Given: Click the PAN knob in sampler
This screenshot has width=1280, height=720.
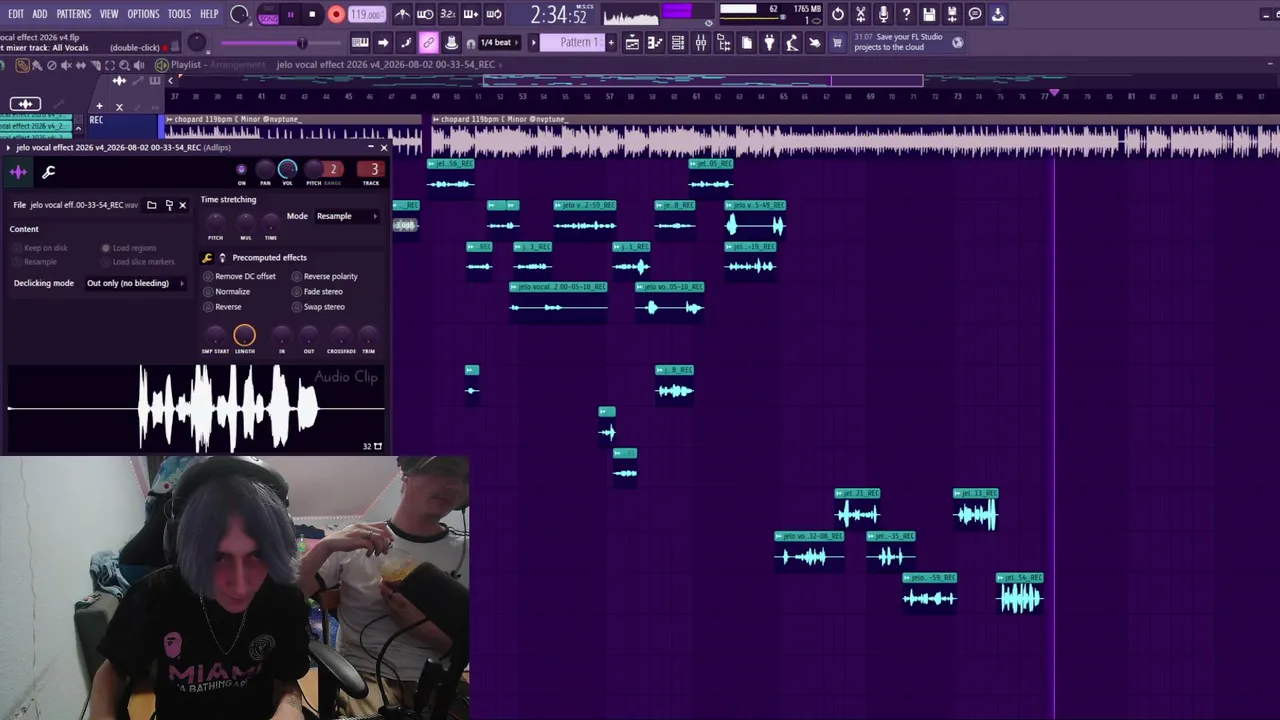Looking at the screenshot, I should coord(265,168).
